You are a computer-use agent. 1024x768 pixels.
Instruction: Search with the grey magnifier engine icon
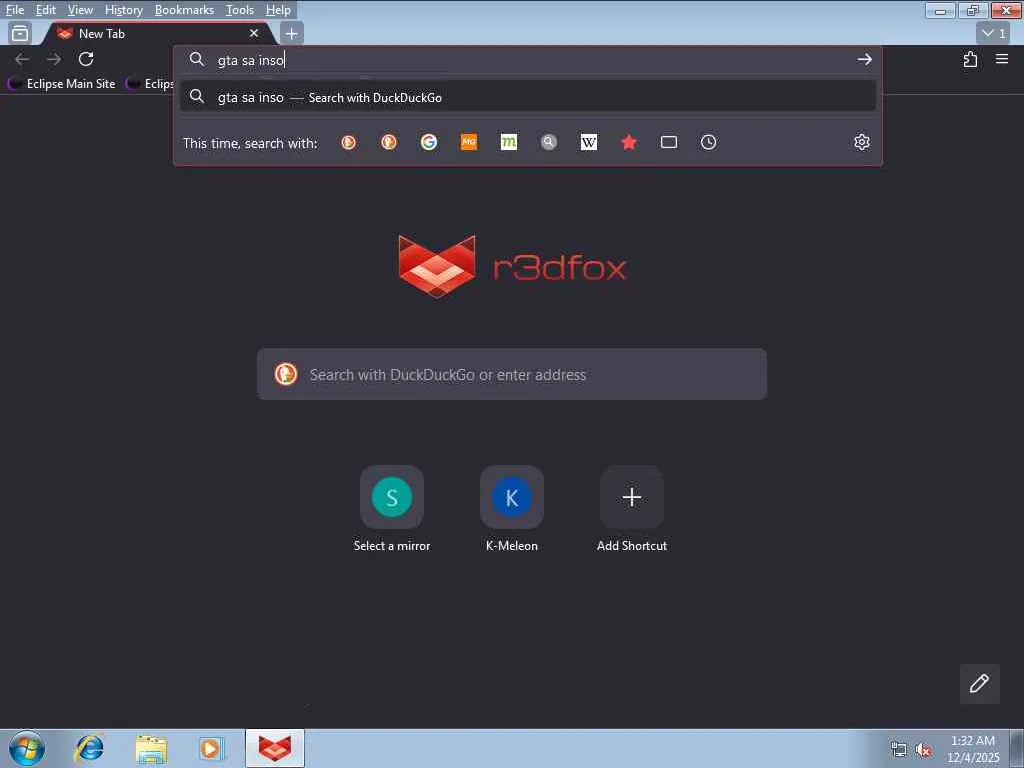[x=549, y=142]
